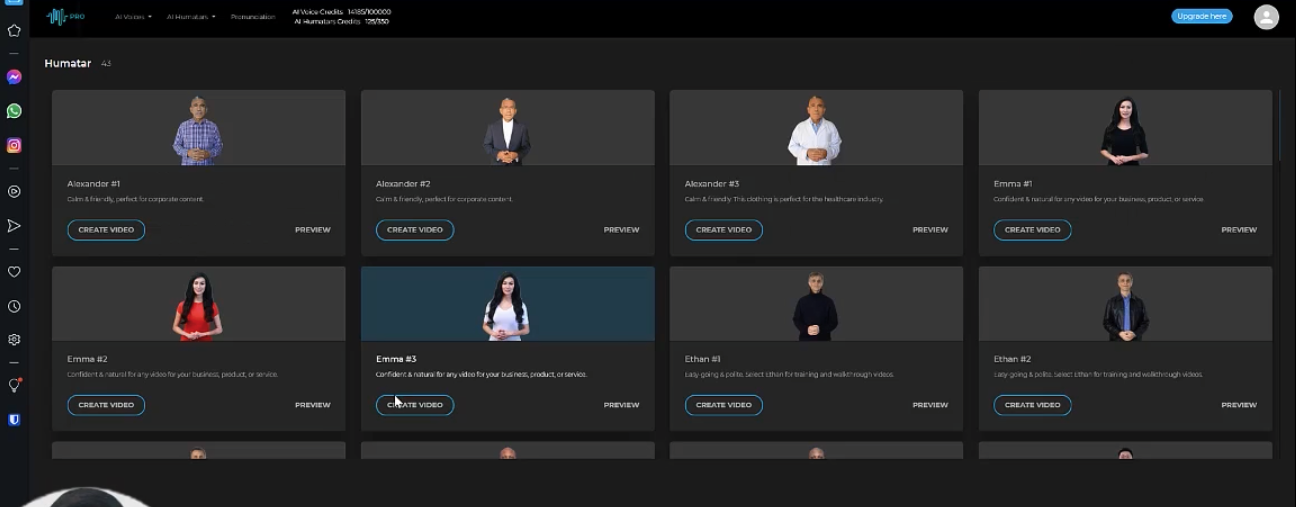
Task: Click the Upgrade here button
Action: (x=1201, y=16)
